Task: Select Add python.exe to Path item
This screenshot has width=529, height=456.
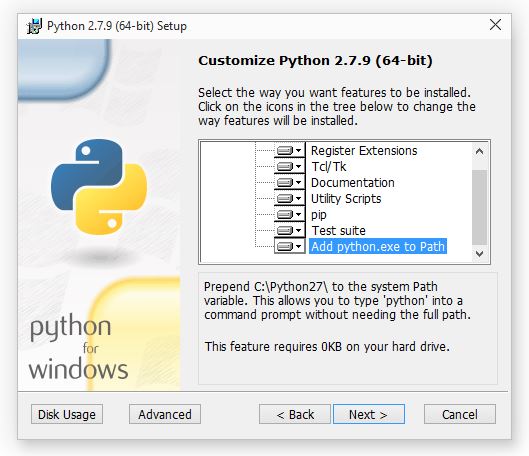Action: 378,247
